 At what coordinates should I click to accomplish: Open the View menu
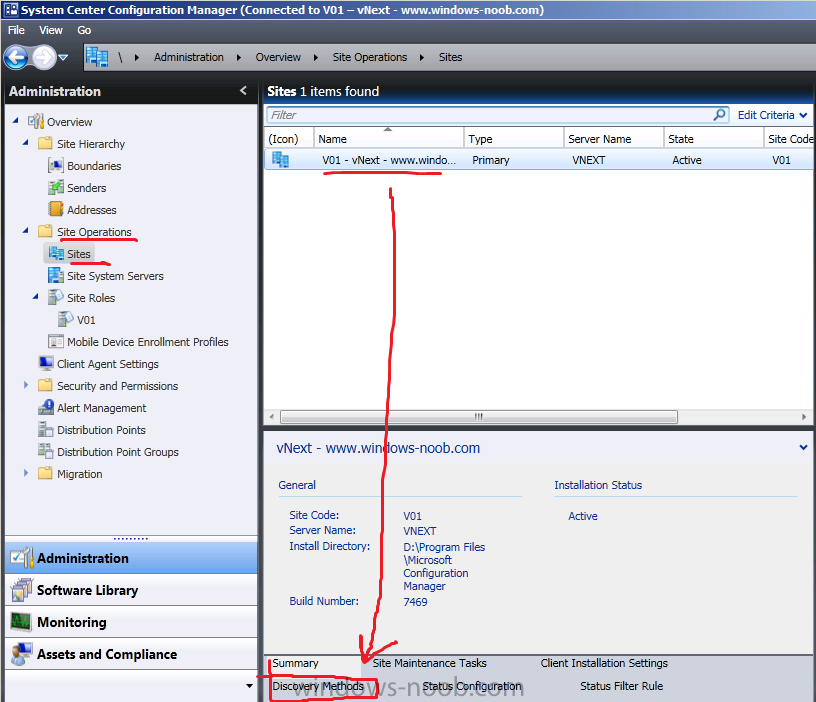[51, 30]
